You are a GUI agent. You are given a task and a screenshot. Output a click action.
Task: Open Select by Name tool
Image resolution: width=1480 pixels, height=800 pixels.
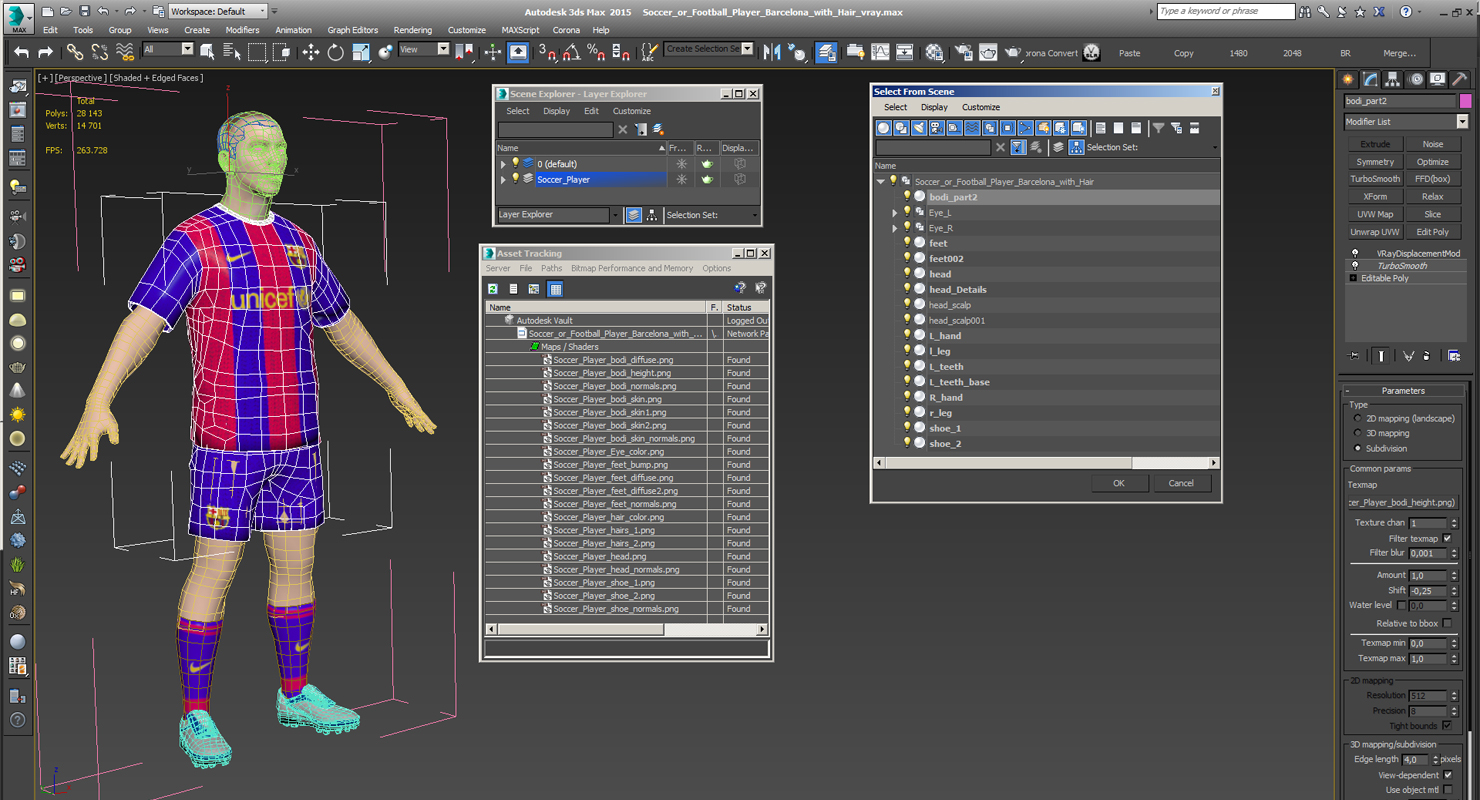coord(232,52)
